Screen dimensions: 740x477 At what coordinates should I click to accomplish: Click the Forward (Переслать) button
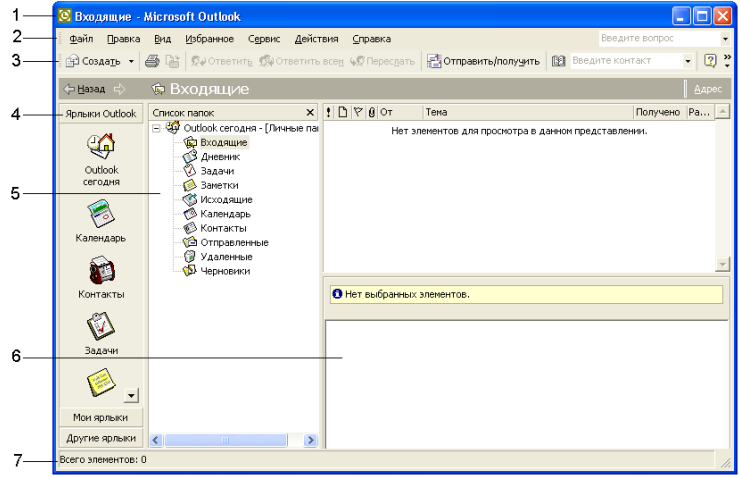(382, 61)
